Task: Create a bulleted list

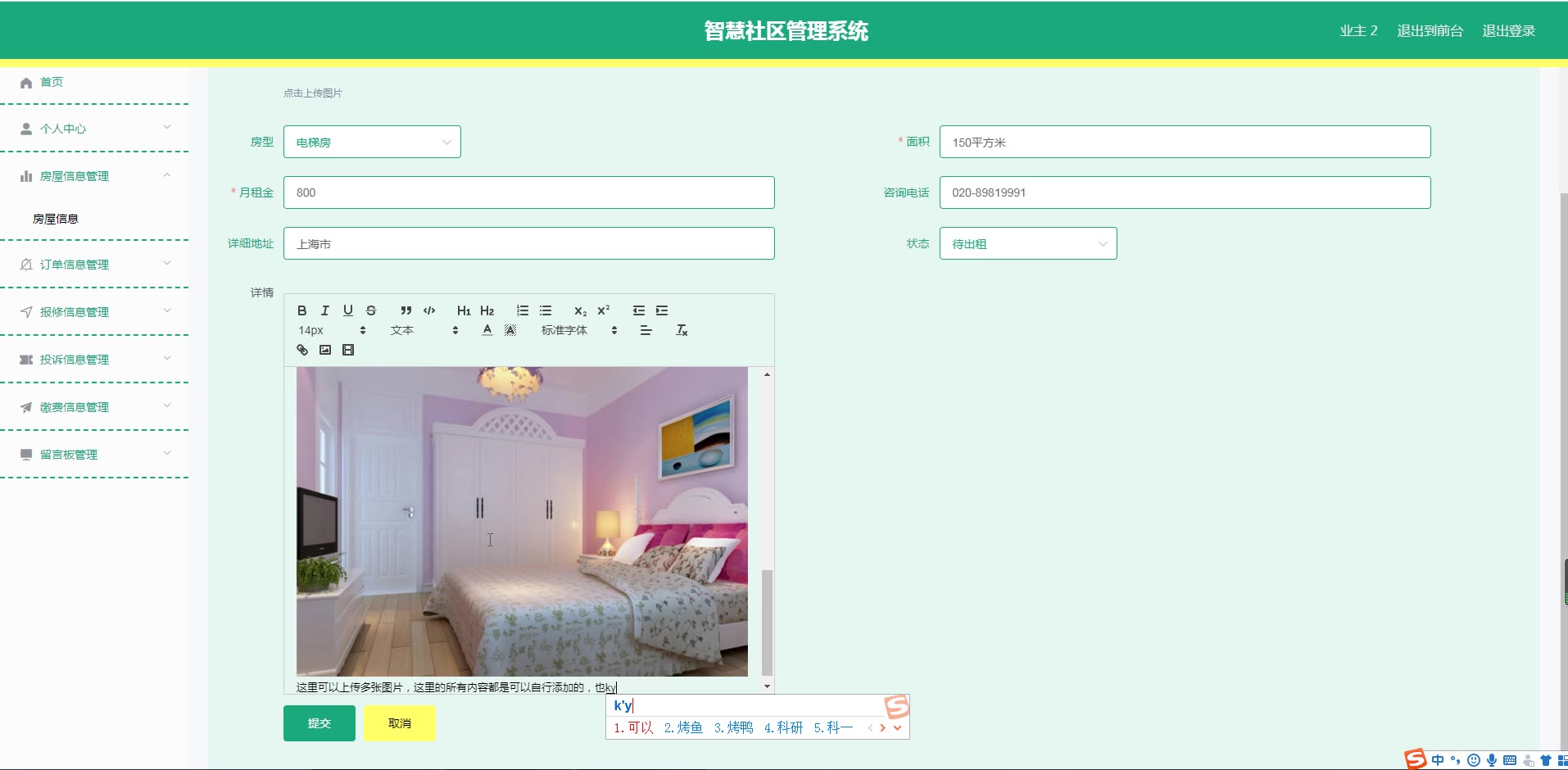Action: click(x=545, y=310)
